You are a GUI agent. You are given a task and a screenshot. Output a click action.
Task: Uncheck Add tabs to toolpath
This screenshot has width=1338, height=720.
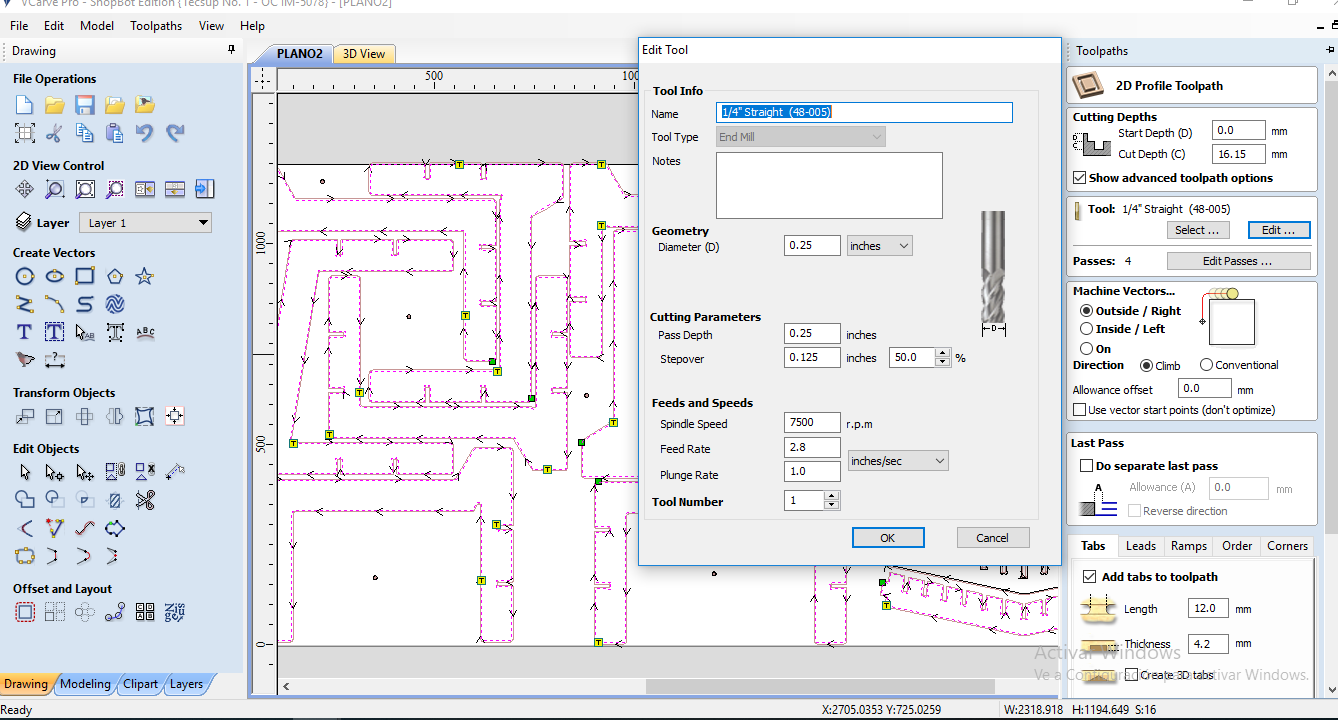(x=1090, y=577)
